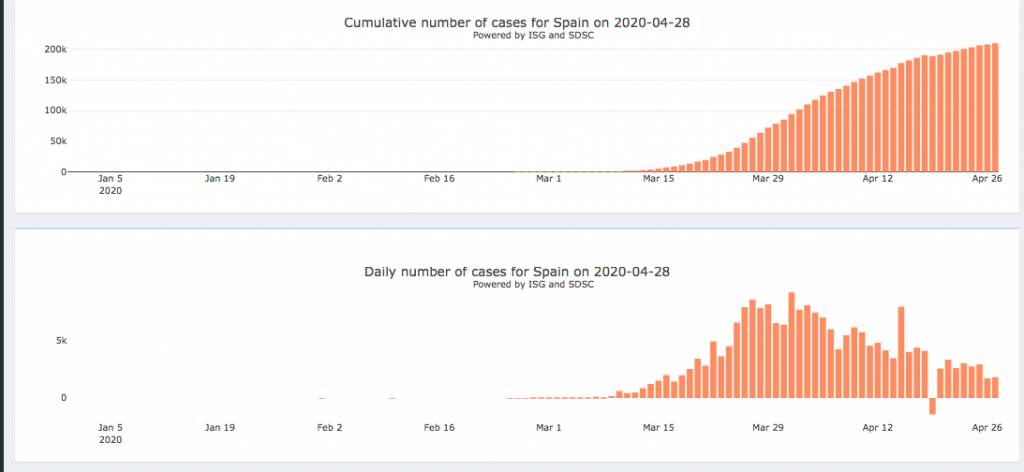Image resolution: width=1024 pixels, height=472 pixels.
Task: Click the 200k y-axis label on the cumulative chart
Action: (x=55, y=49)
